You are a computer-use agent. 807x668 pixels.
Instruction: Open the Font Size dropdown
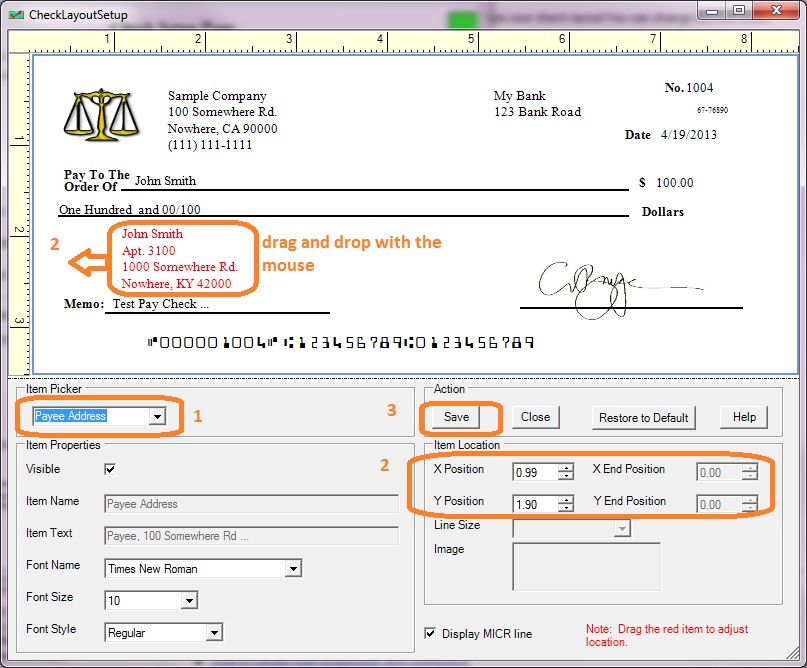(188, 601)
